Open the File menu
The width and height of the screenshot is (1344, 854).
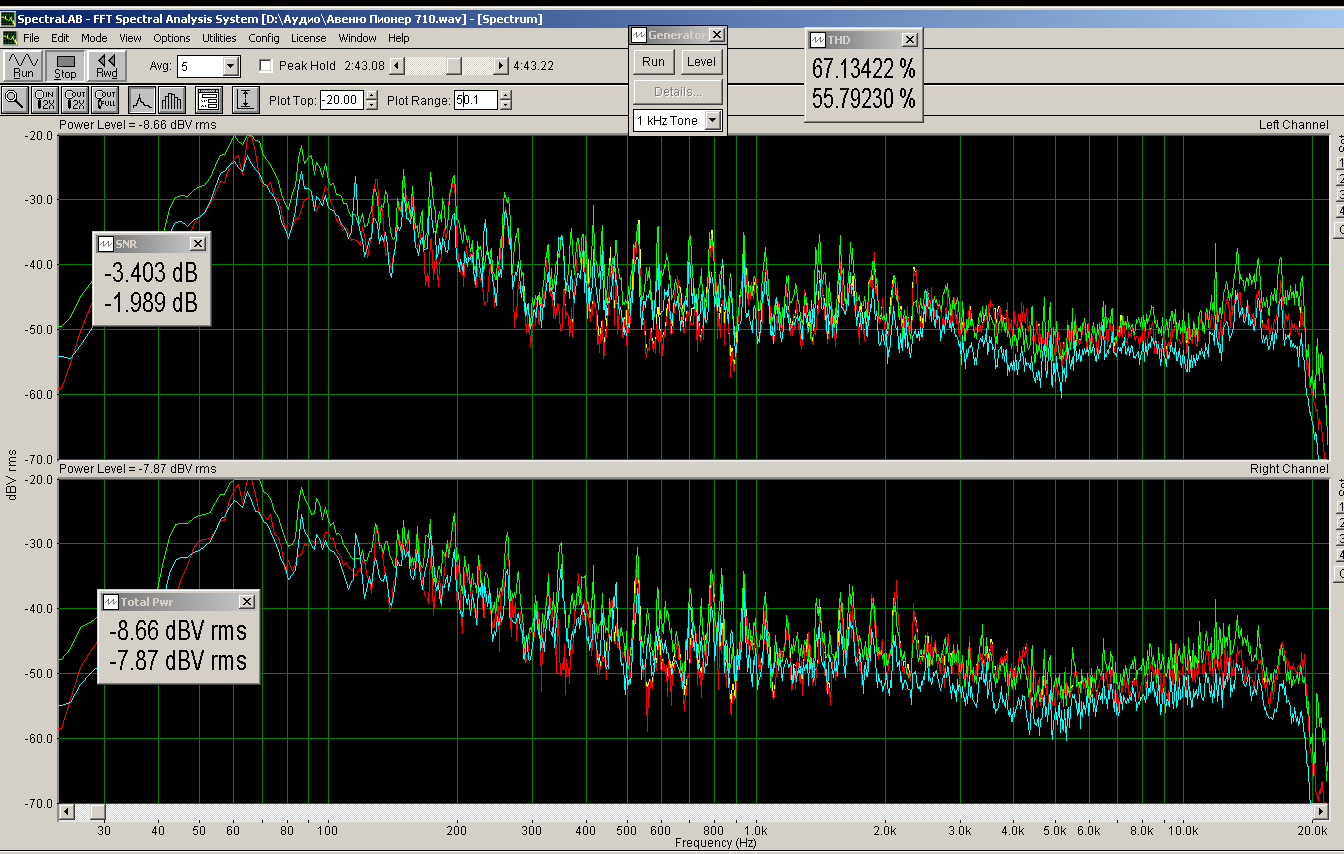point(31,38)
